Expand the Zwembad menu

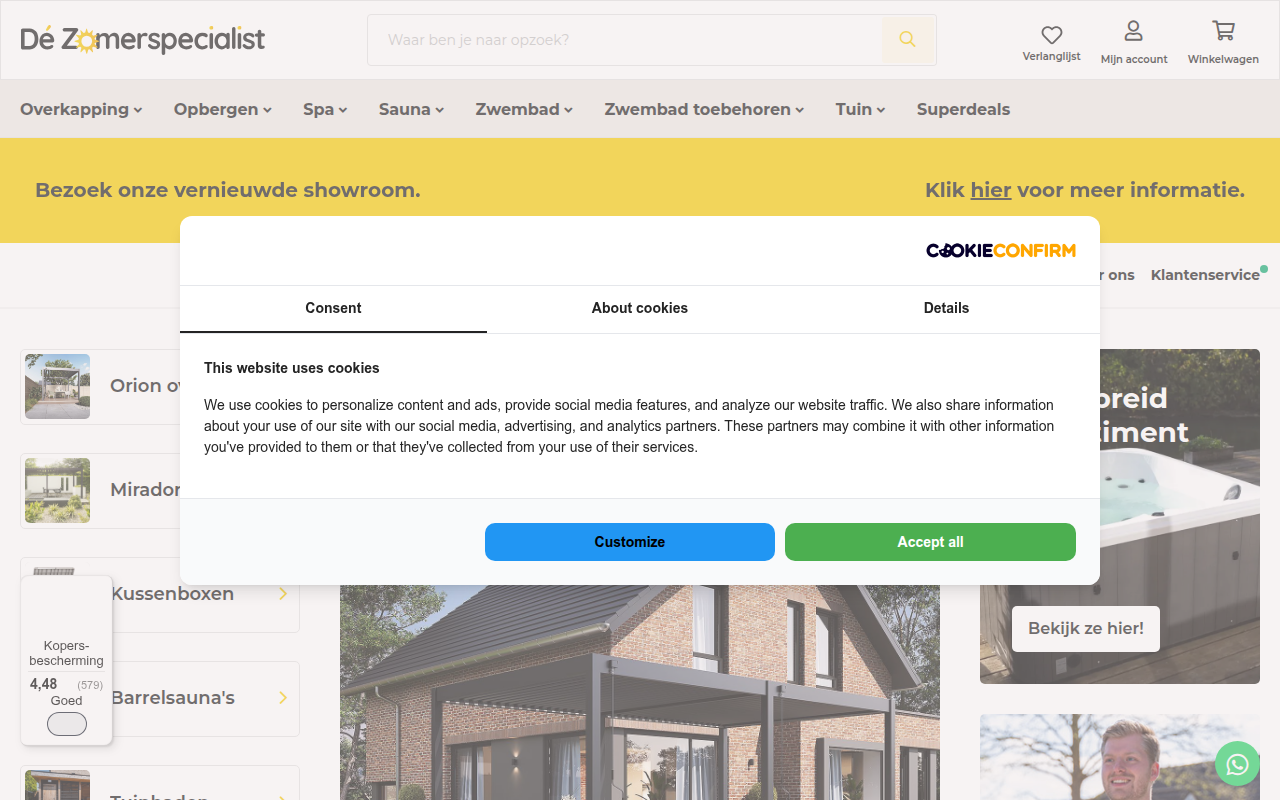point(524,109)
